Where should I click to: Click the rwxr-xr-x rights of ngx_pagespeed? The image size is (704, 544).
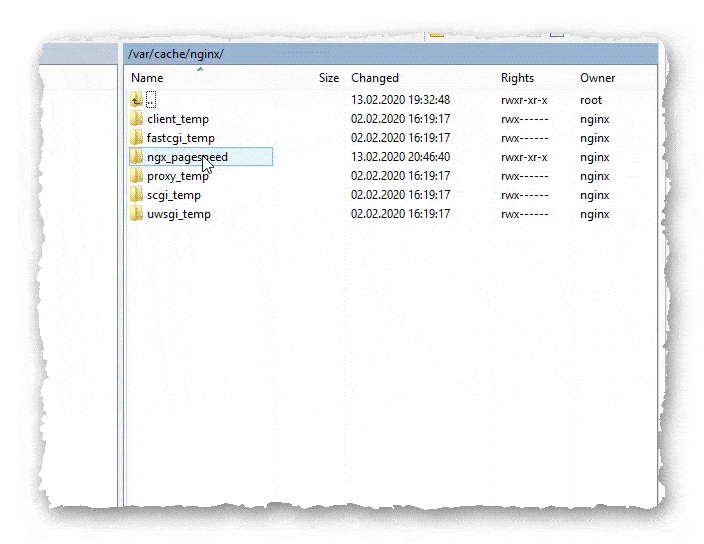click(525, 157)
